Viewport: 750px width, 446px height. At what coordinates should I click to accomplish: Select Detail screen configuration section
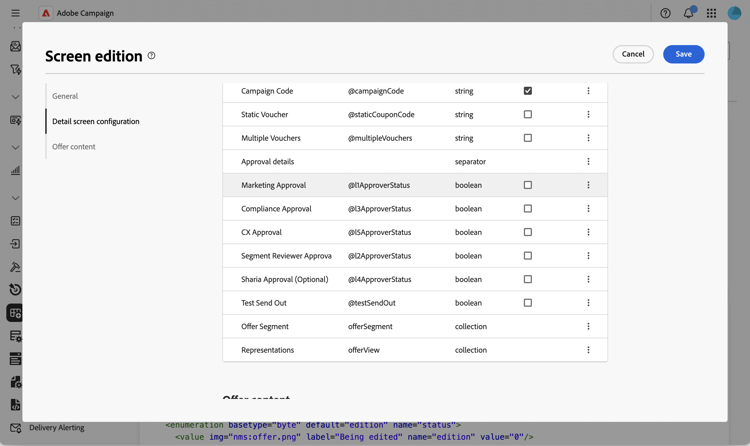click(x=96, y=122)
